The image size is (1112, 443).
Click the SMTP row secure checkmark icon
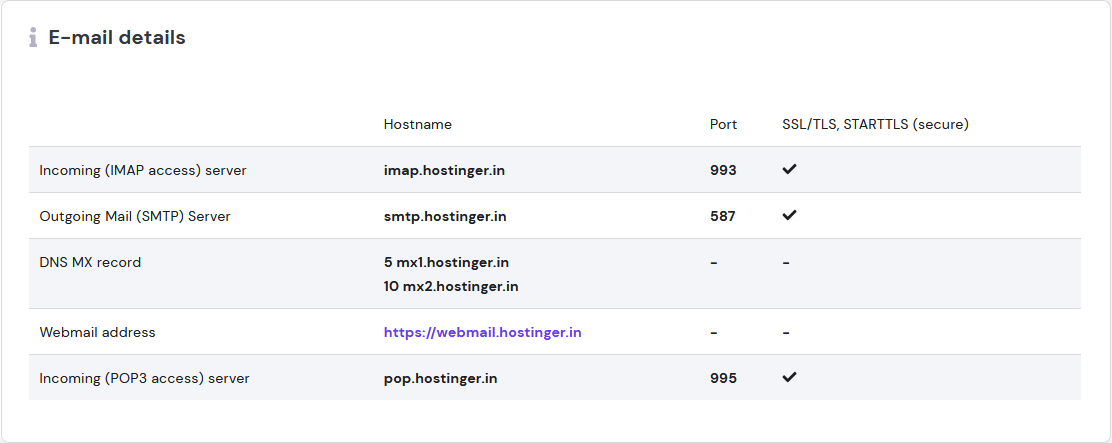point(789,215)
